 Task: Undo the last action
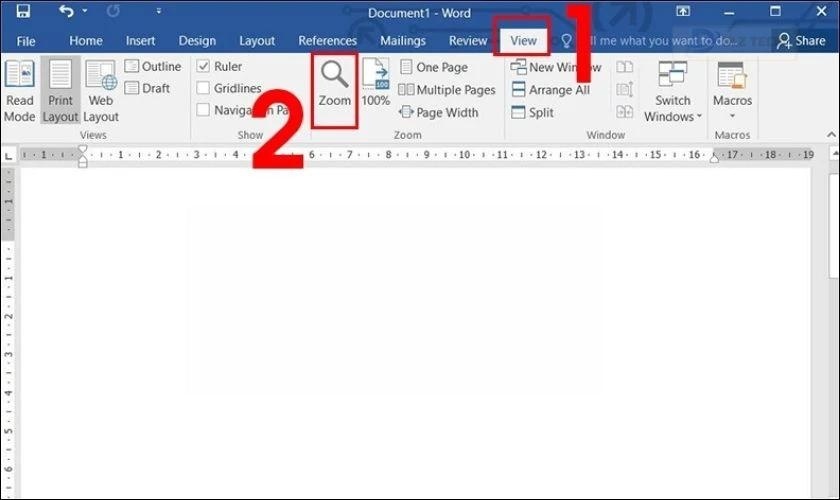pos(66,11)
